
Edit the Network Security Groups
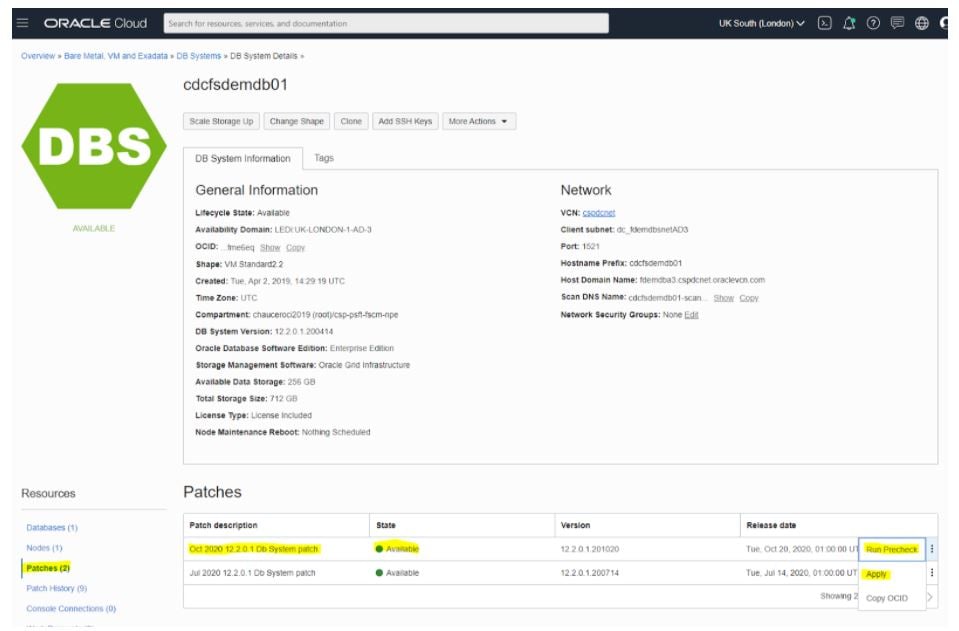(x=691, y=315)
